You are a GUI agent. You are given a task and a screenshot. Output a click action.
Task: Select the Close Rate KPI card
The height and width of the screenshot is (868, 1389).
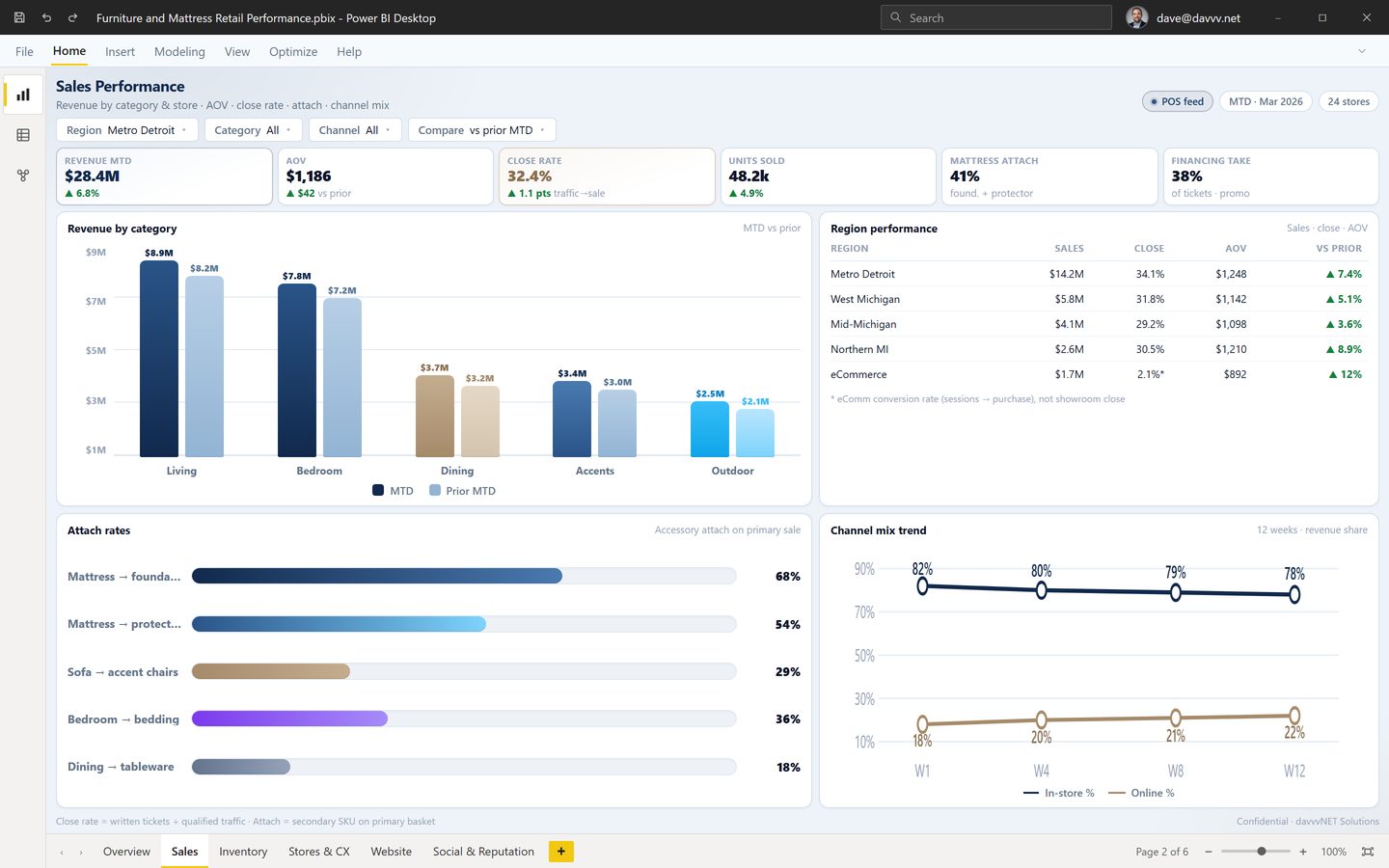pyautogui.click(x=607, y=176)
